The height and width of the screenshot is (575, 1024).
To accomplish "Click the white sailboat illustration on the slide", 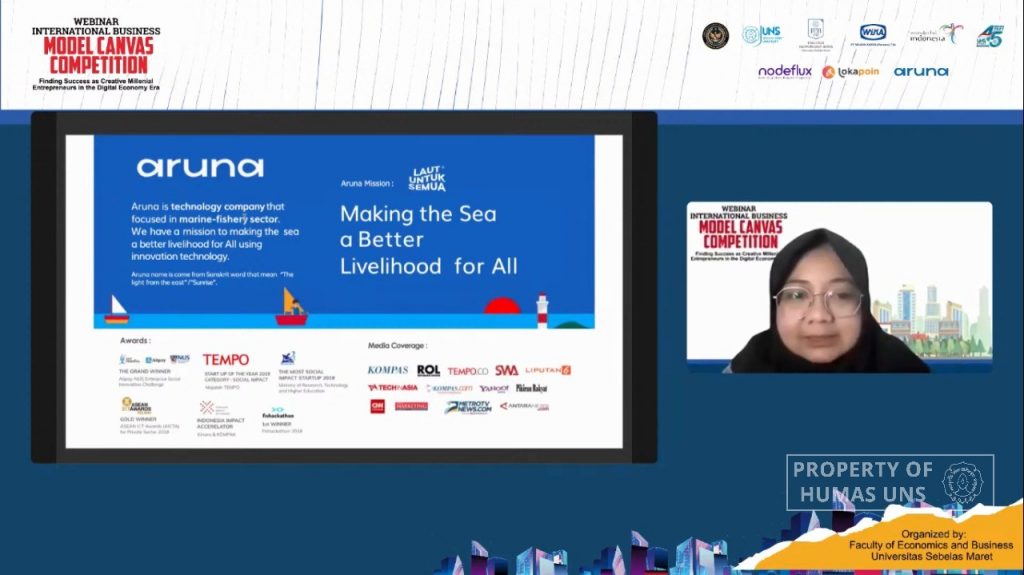I will 117,310.
